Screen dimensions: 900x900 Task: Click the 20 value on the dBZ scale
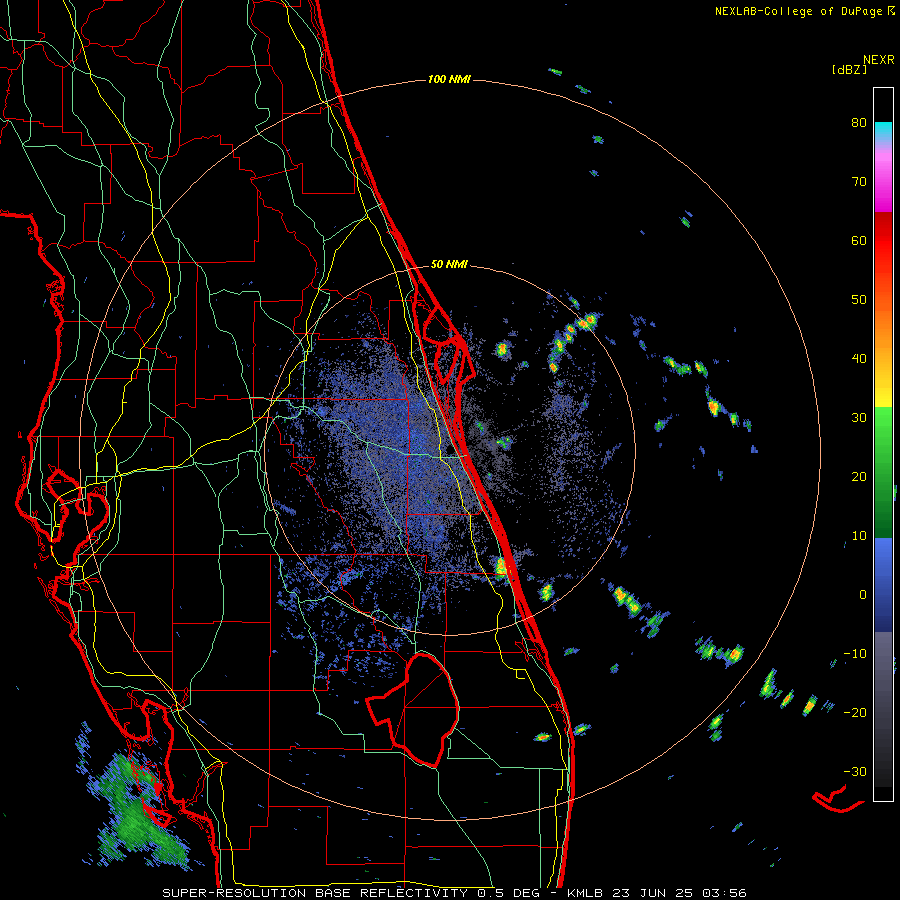coord(859,478)
